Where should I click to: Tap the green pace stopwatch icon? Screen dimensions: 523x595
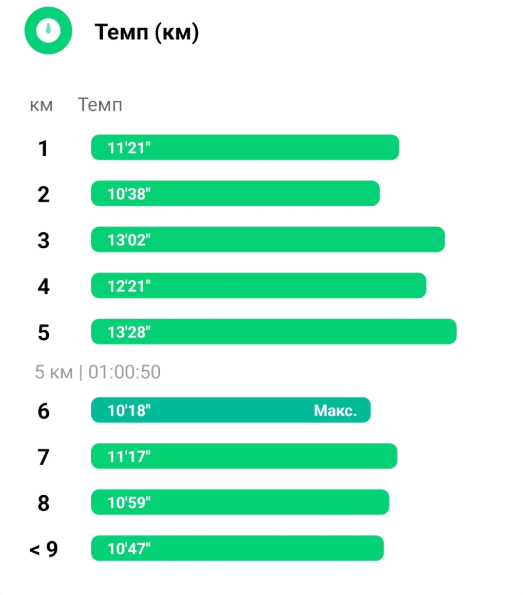pos(48,30)
